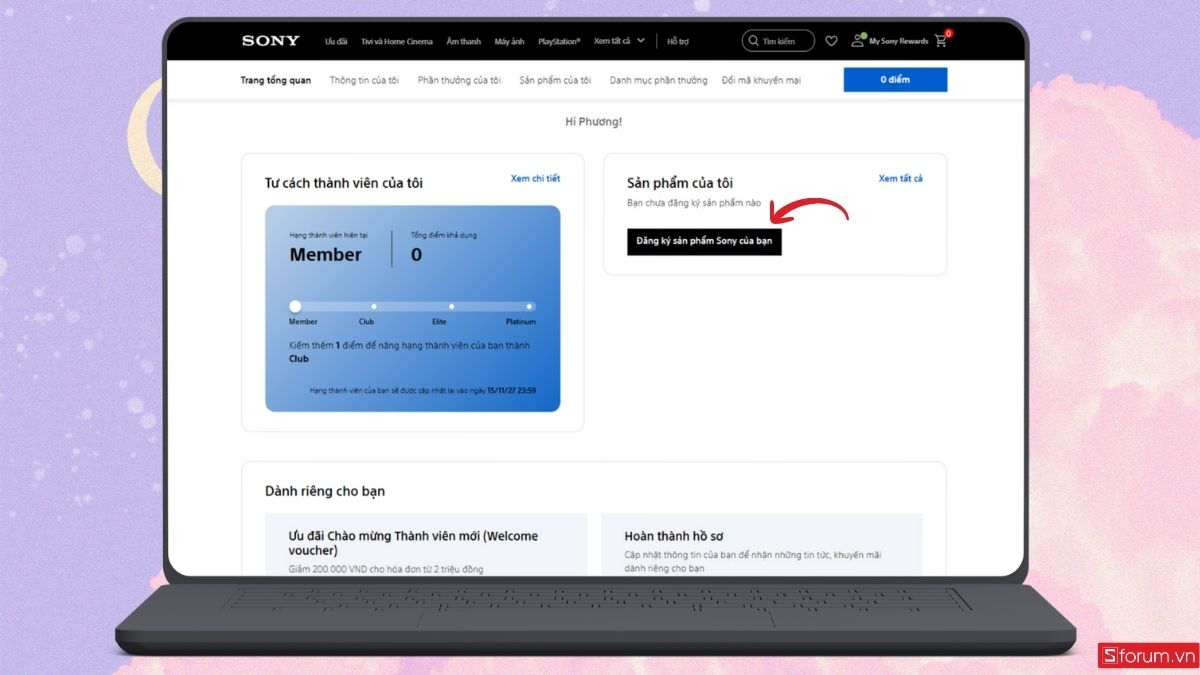This screenshot has height=675, width=1200.
Task: Click the Sony logo in the navigation bar
Action: click(x=269, y=40)
